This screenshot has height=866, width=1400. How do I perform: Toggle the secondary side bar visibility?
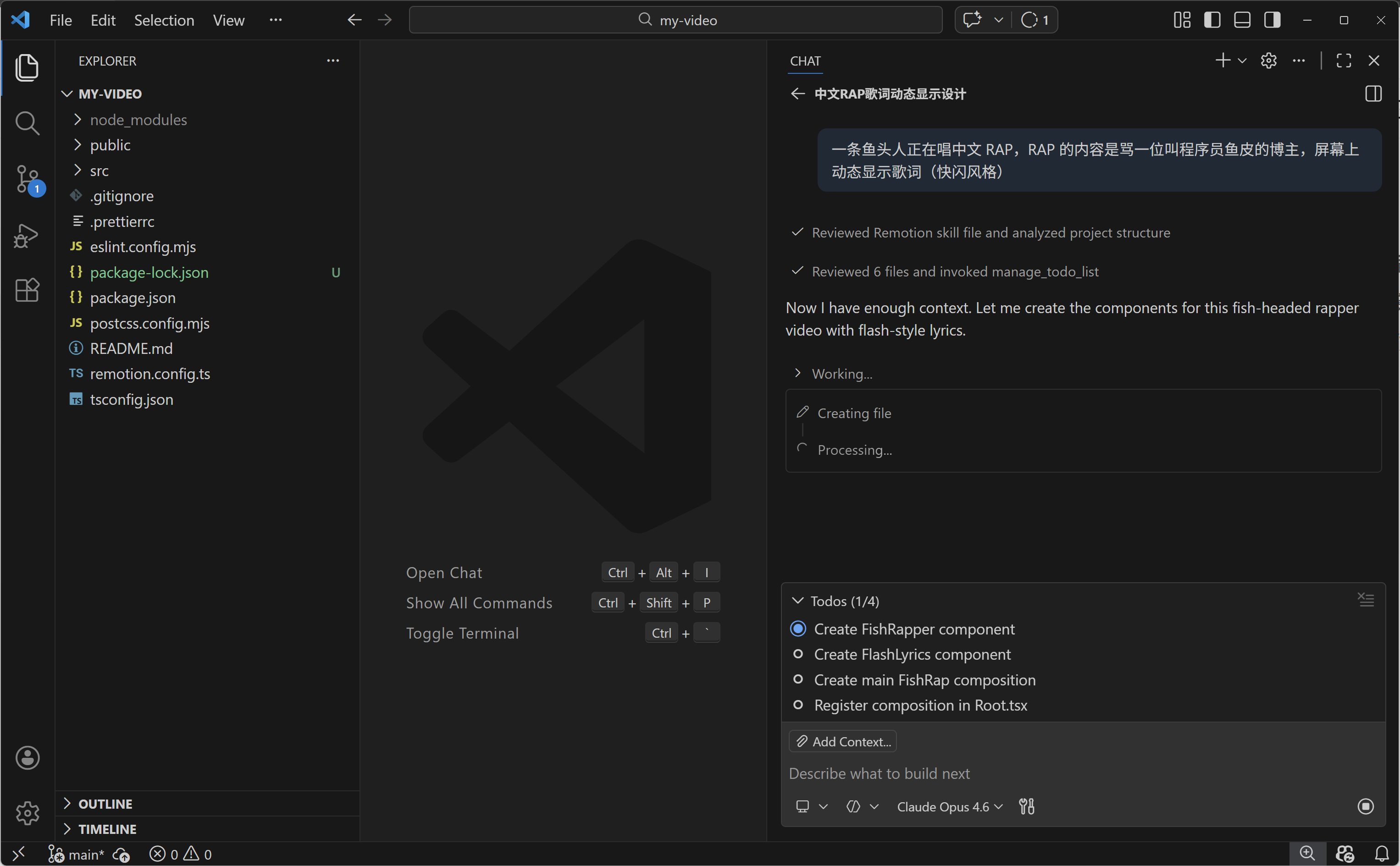tap(1272, 20)
